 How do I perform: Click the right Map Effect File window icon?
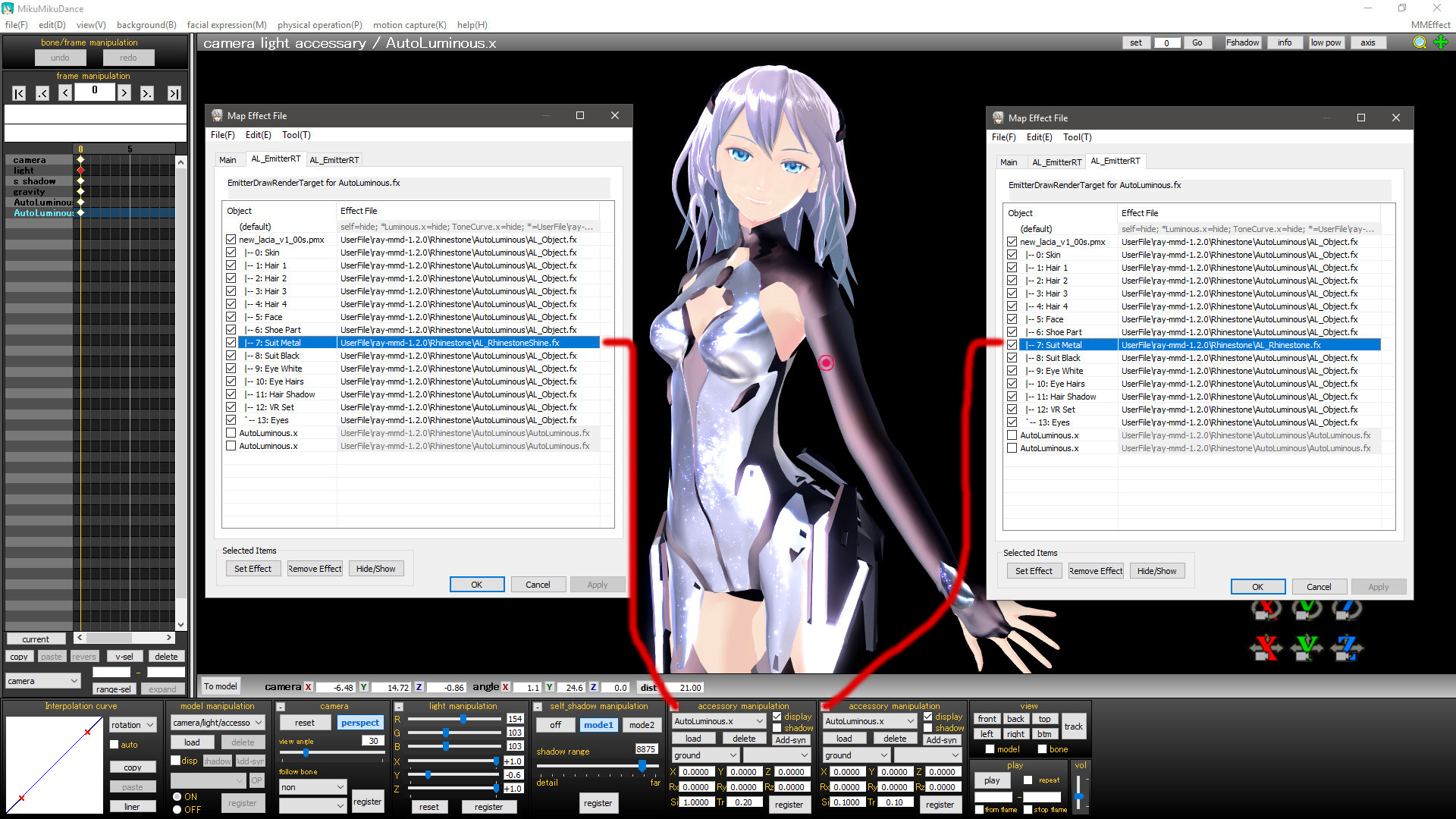click(998, 118)
